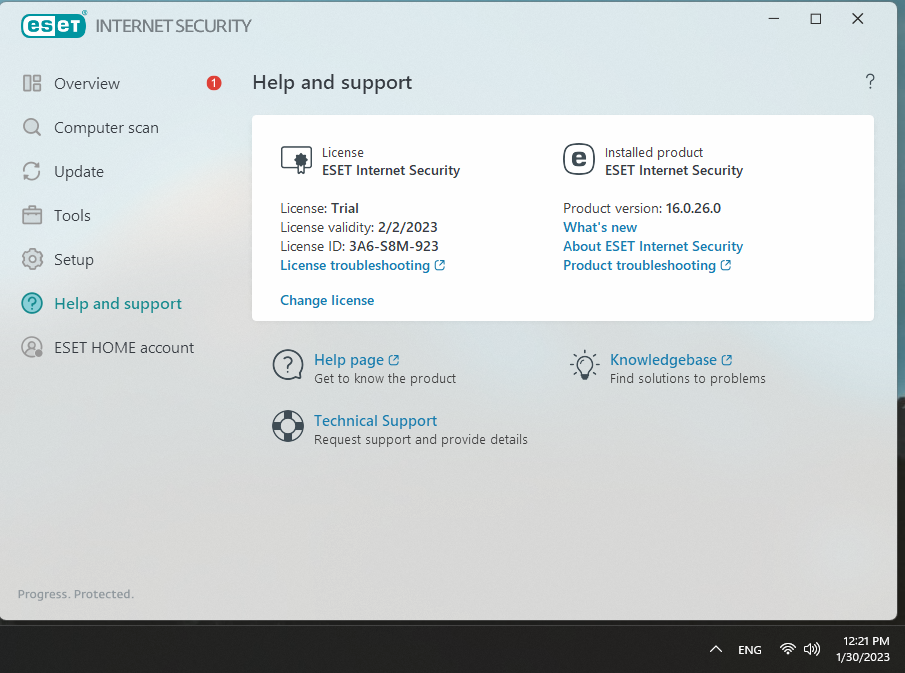Click the 'Help and support' page heading
The image size is (905, 673).
pos(332,83)
